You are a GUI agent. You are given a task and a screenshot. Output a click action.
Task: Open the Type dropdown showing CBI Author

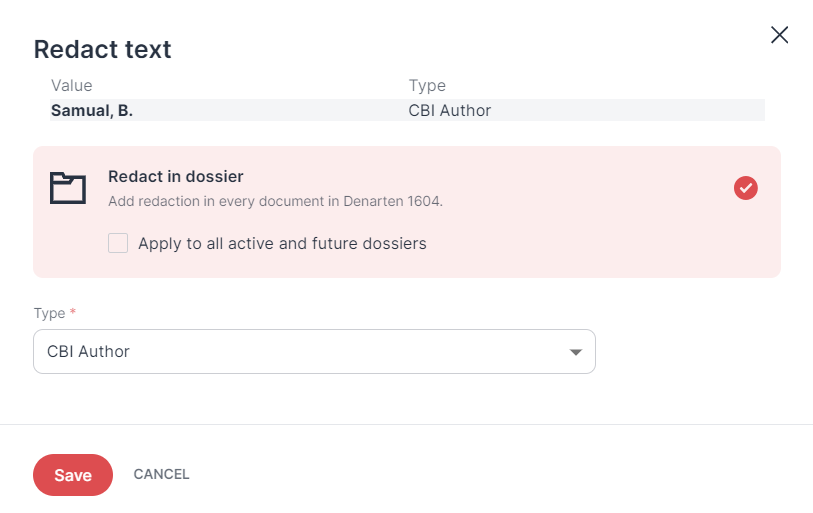(314, 351)
